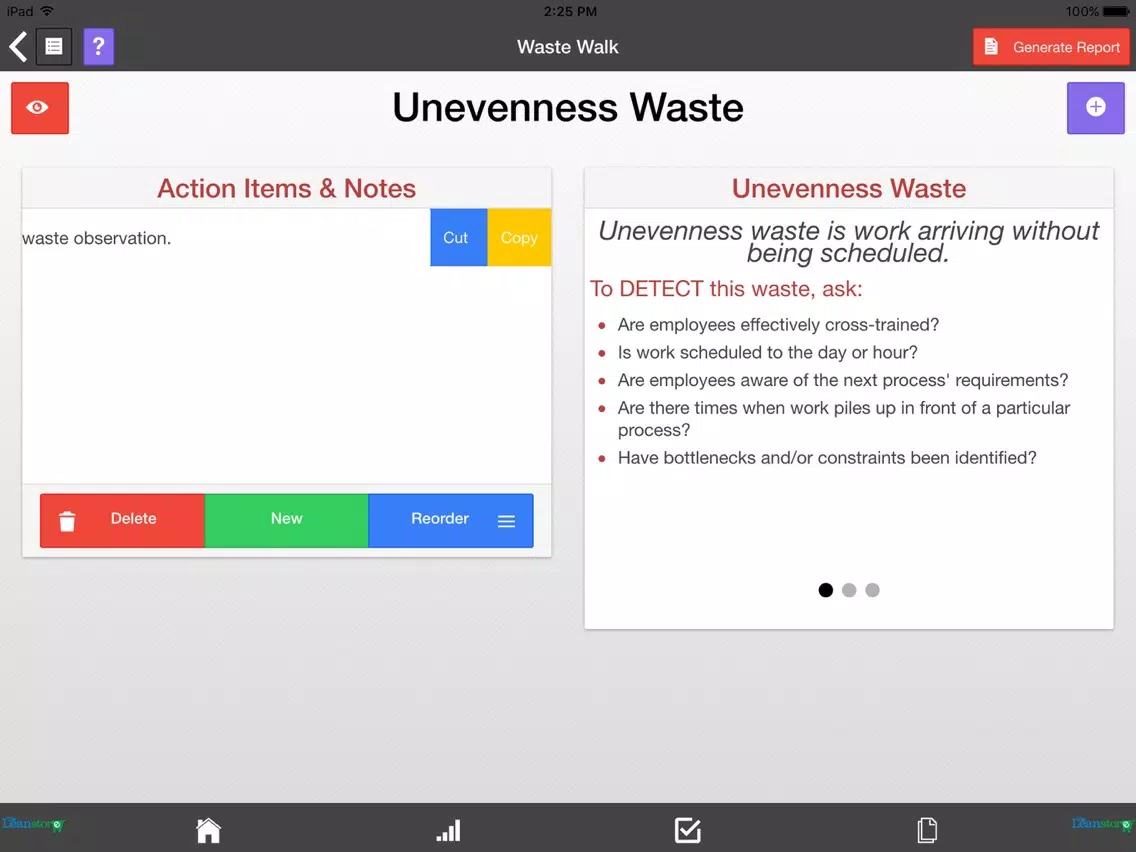1136x852 pixels.
Task: Open the checkmark checklist icon
Action: [x=688, y=830]
